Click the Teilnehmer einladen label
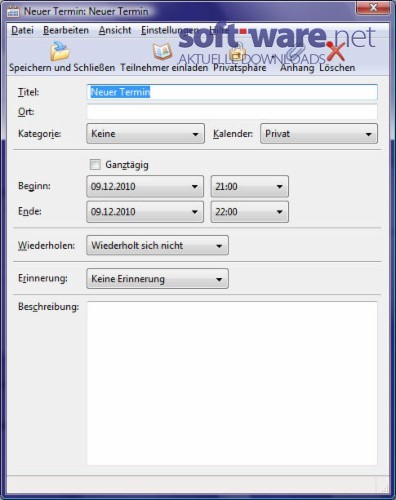This screenshot has width=396, height=500. (164, 68)
